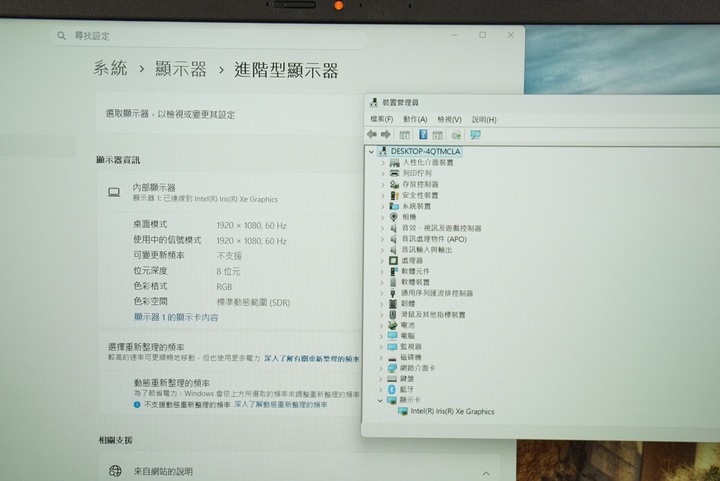
Task: Click the laptop icon beside 內部顯示器
Action: tap(114, 192)
